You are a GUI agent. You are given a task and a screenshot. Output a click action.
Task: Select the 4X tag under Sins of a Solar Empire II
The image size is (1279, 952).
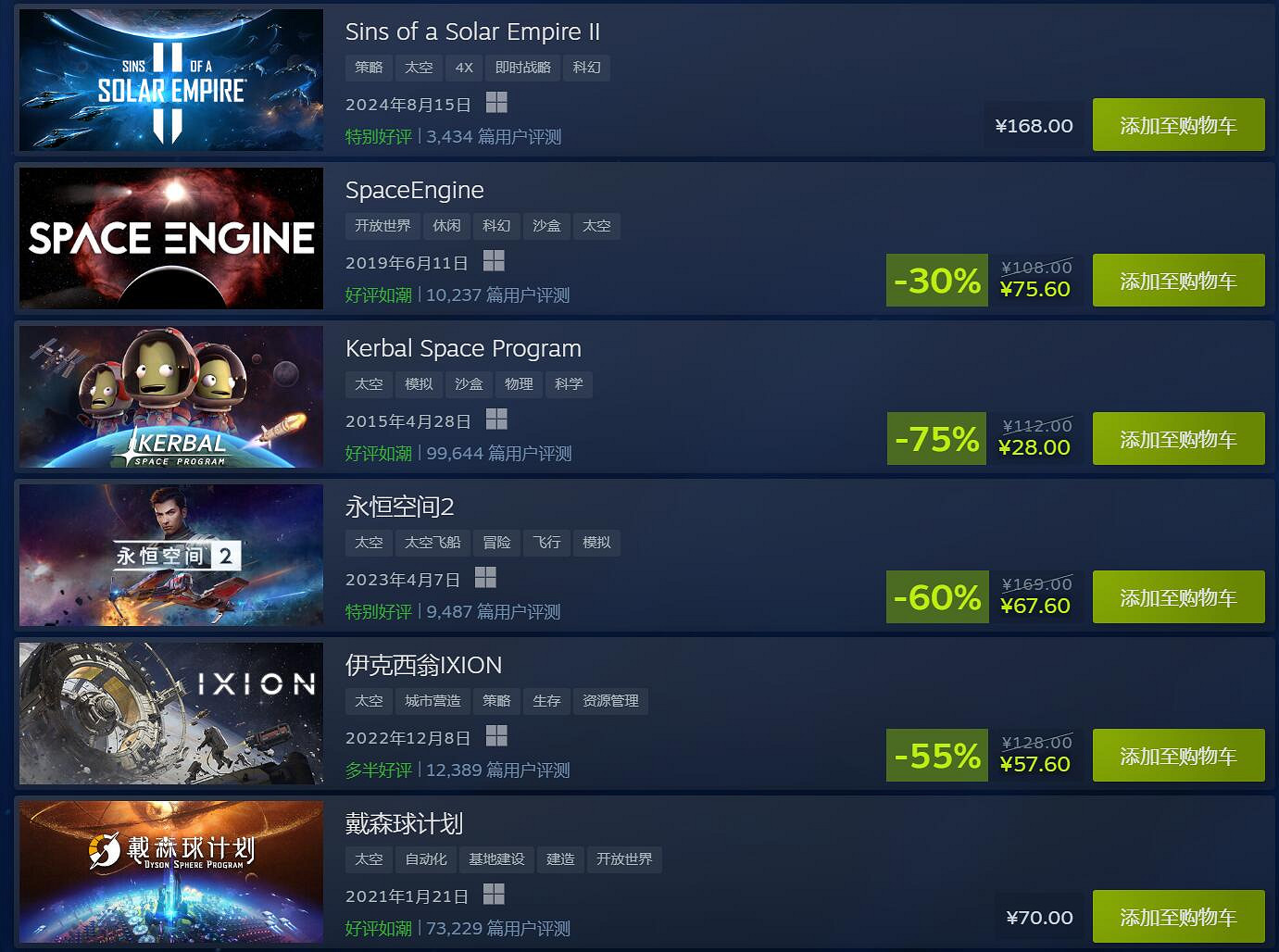coord(464,68)
